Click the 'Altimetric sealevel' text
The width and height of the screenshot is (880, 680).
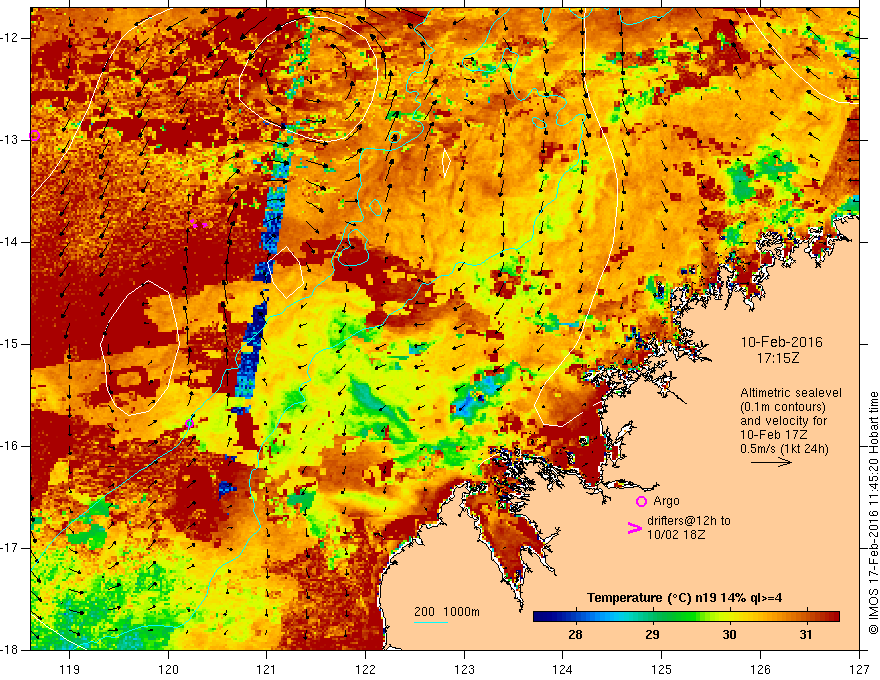790,393
